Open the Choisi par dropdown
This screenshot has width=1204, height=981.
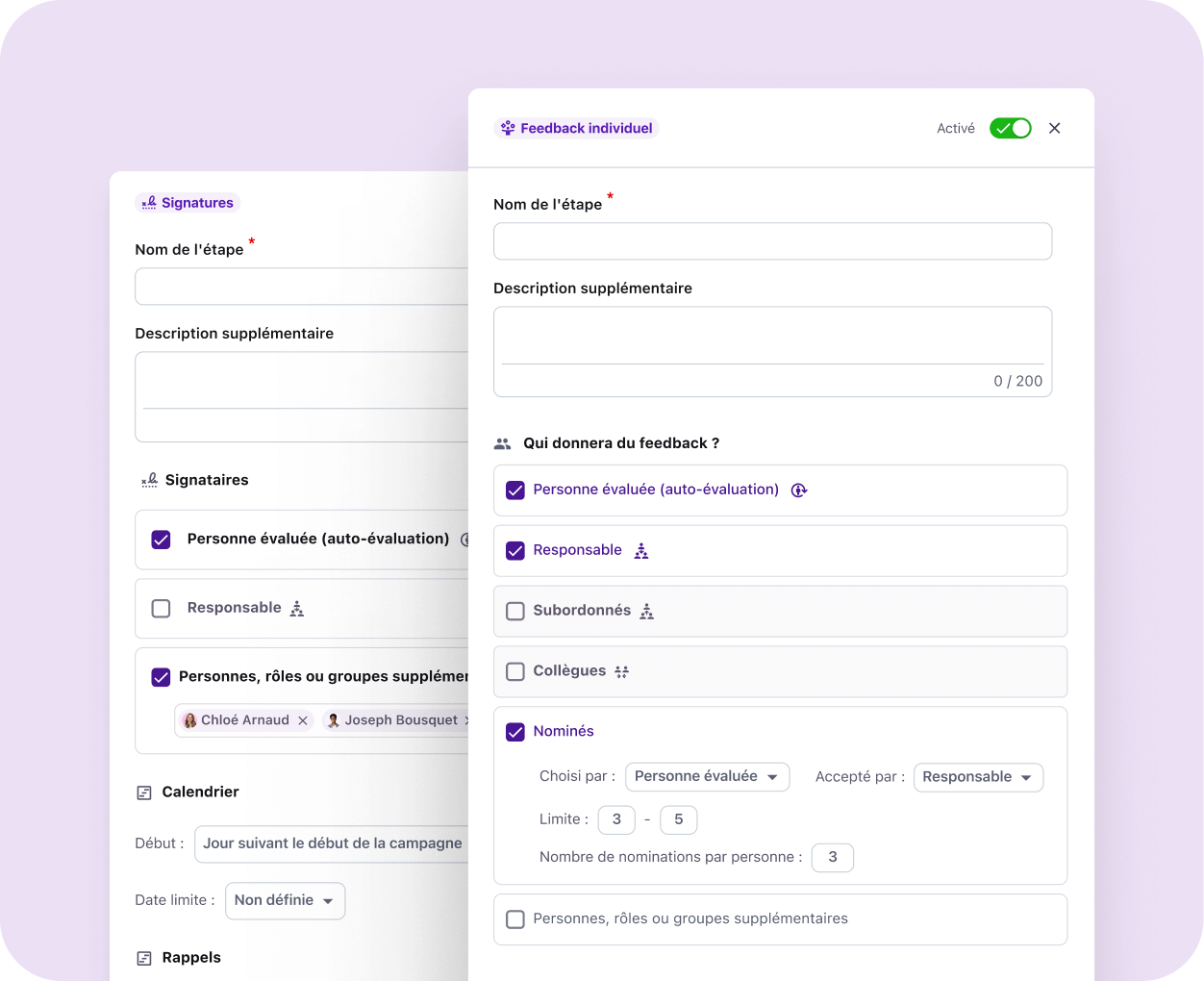click(707, 777)
